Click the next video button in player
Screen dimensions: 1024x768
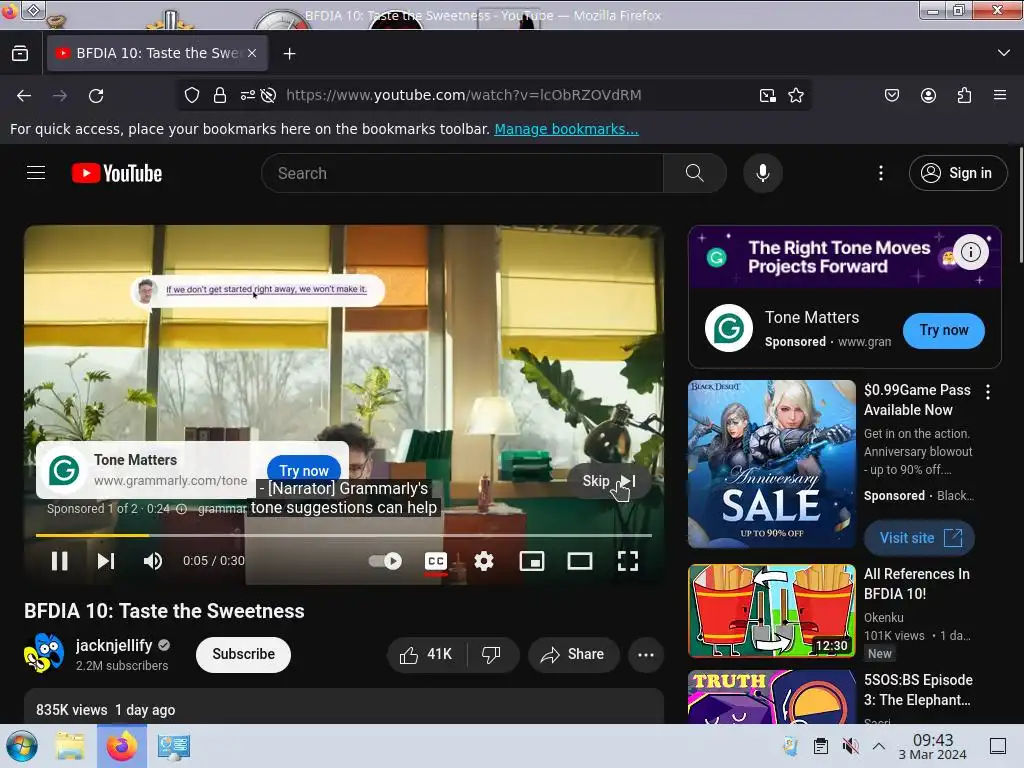106,561
